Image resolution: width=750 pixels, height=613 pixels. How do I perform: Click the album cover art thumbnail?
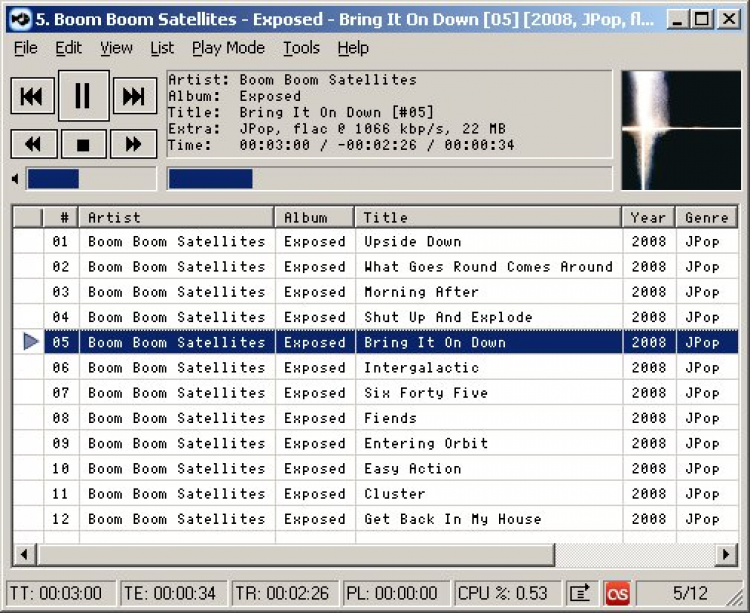click(681, 130)
